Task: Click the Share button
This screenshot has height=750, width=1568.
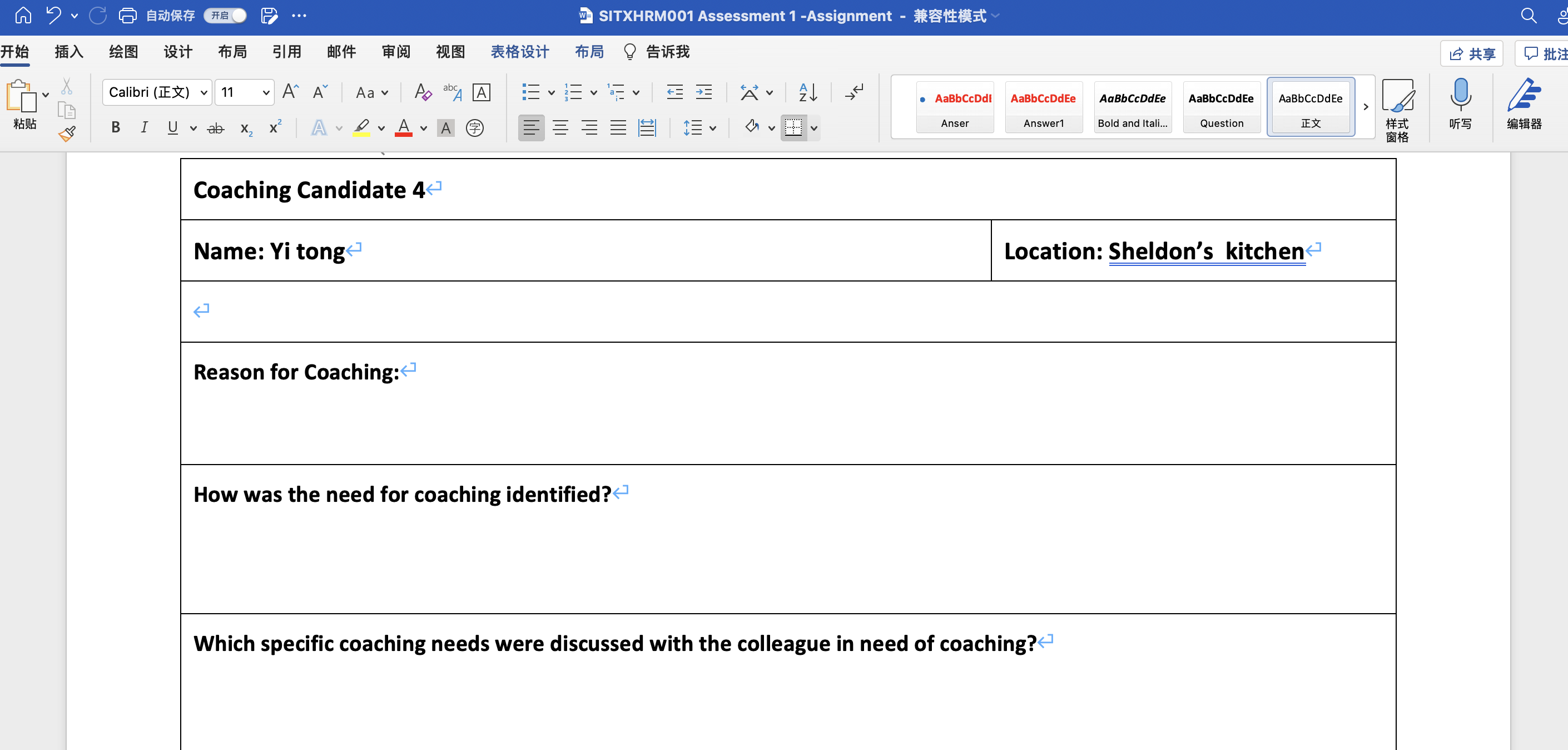Action: (1471, 53)
